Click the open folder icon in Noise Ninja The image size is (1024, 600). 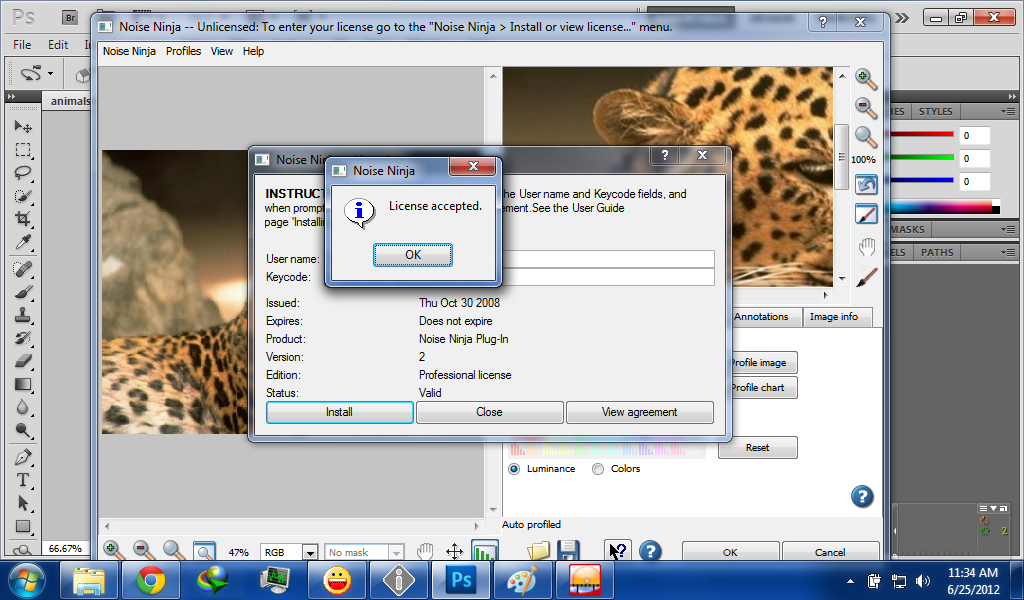539,550
